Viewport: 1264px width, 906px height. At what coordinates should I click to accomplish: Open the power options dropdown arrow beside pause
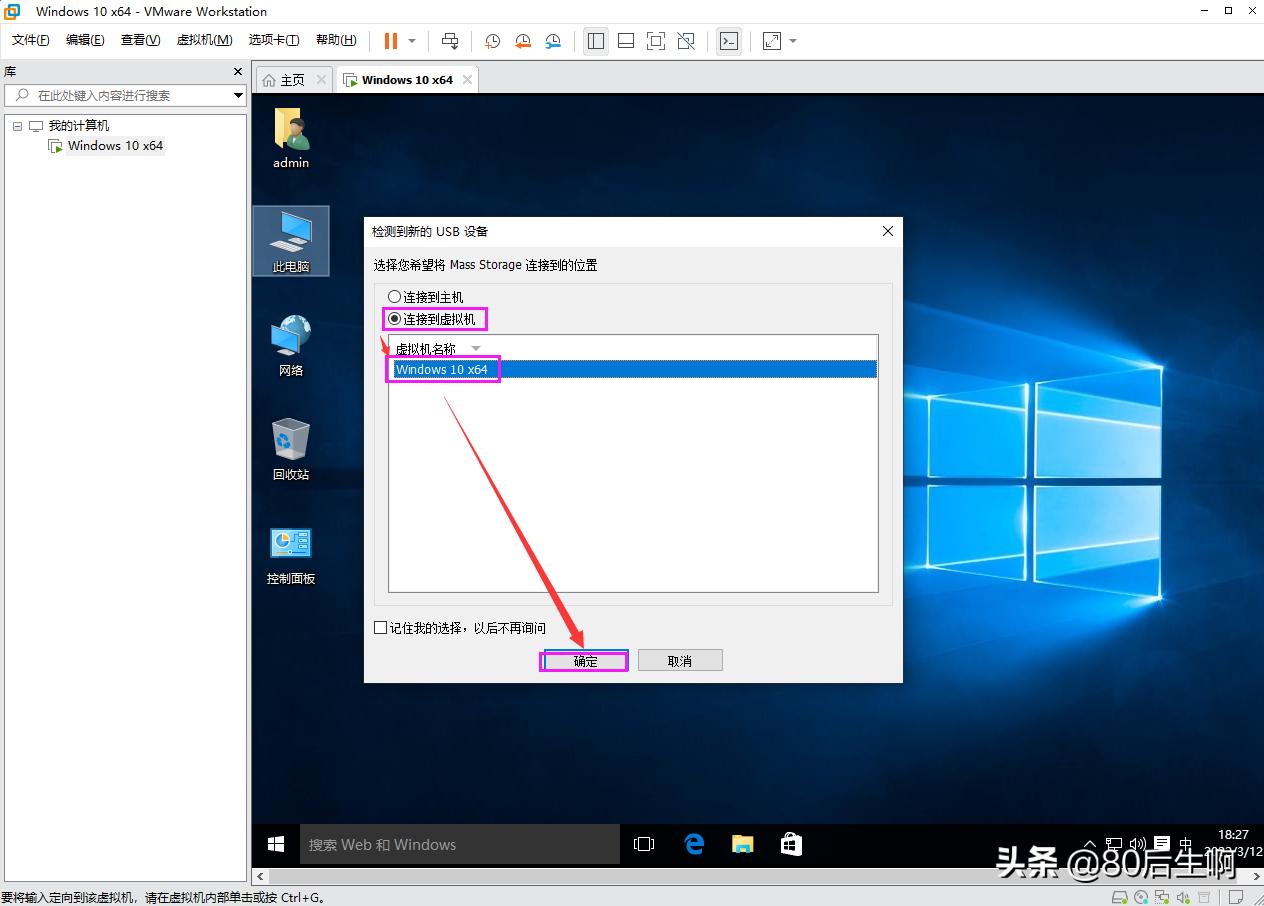[x=412, y=41]
